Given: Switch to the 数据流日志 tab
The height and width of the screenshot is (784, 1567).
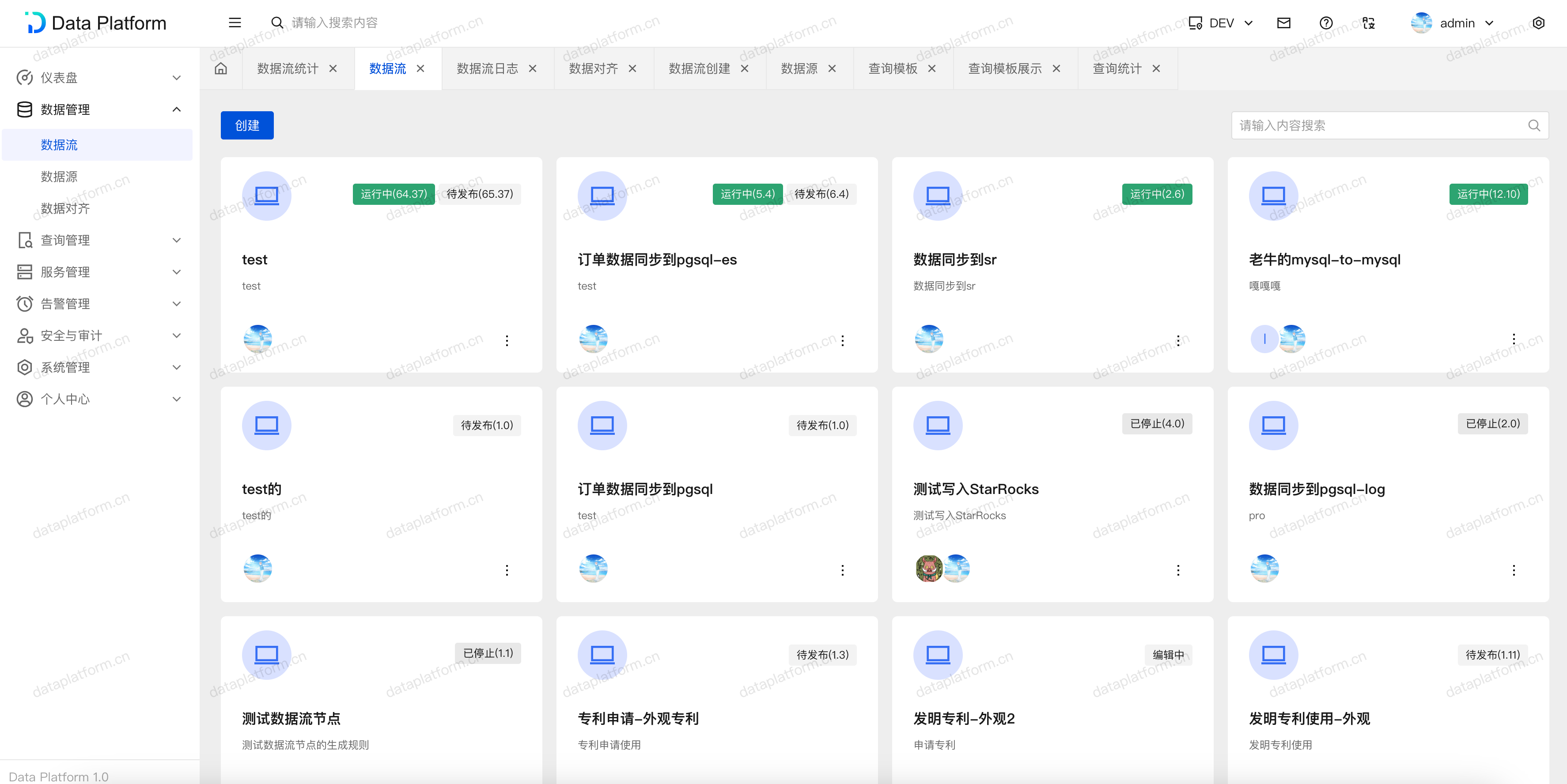Looking at the screenshot, I should click(x=487, y=69).
